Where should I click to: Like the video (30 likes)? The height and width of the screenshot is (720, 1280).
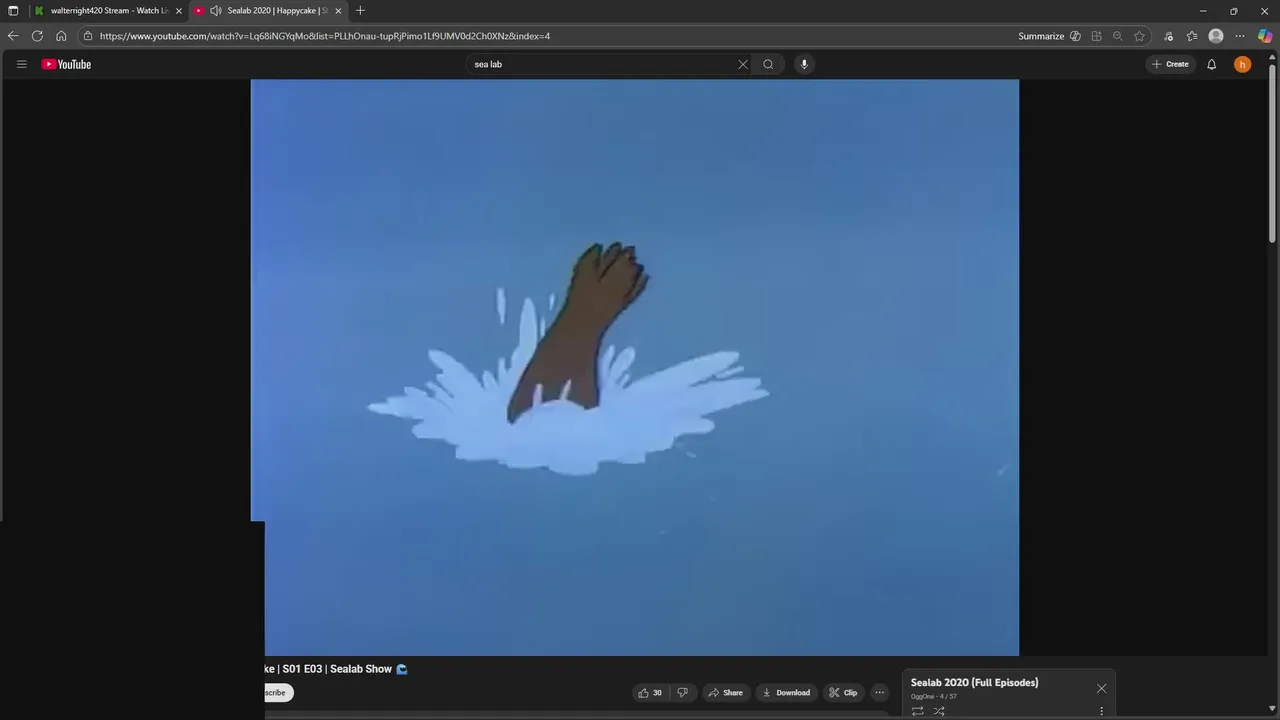point(650,692)
